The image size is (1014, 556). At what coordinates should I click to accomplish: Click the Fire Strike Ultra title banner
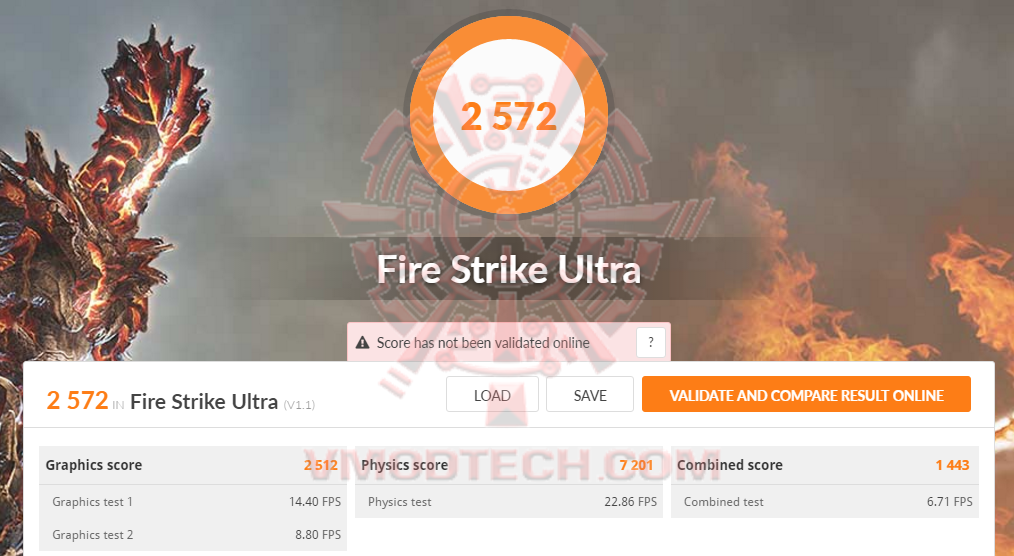[509, 269]
